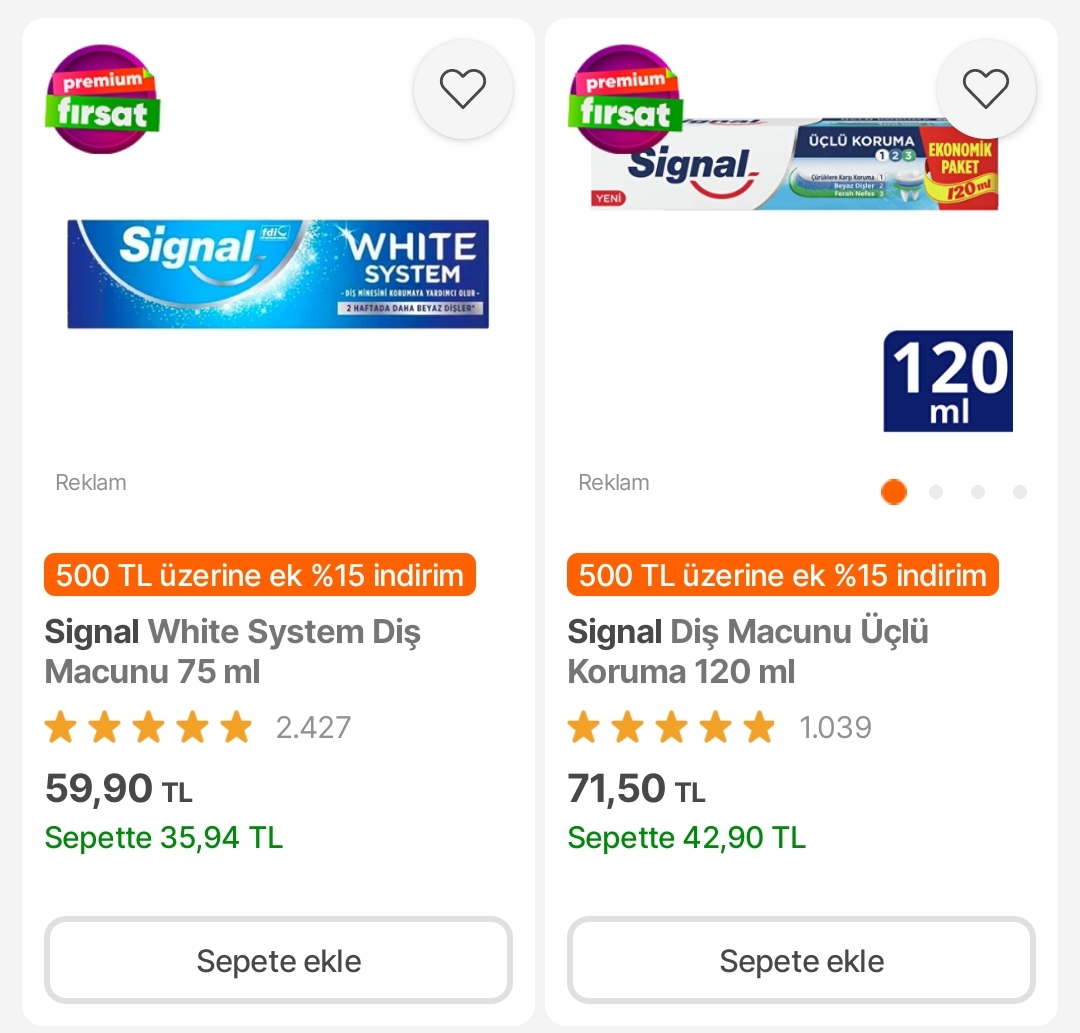
Task: Tap premium fırsat badge on White System card
Action: click(102, 99)
